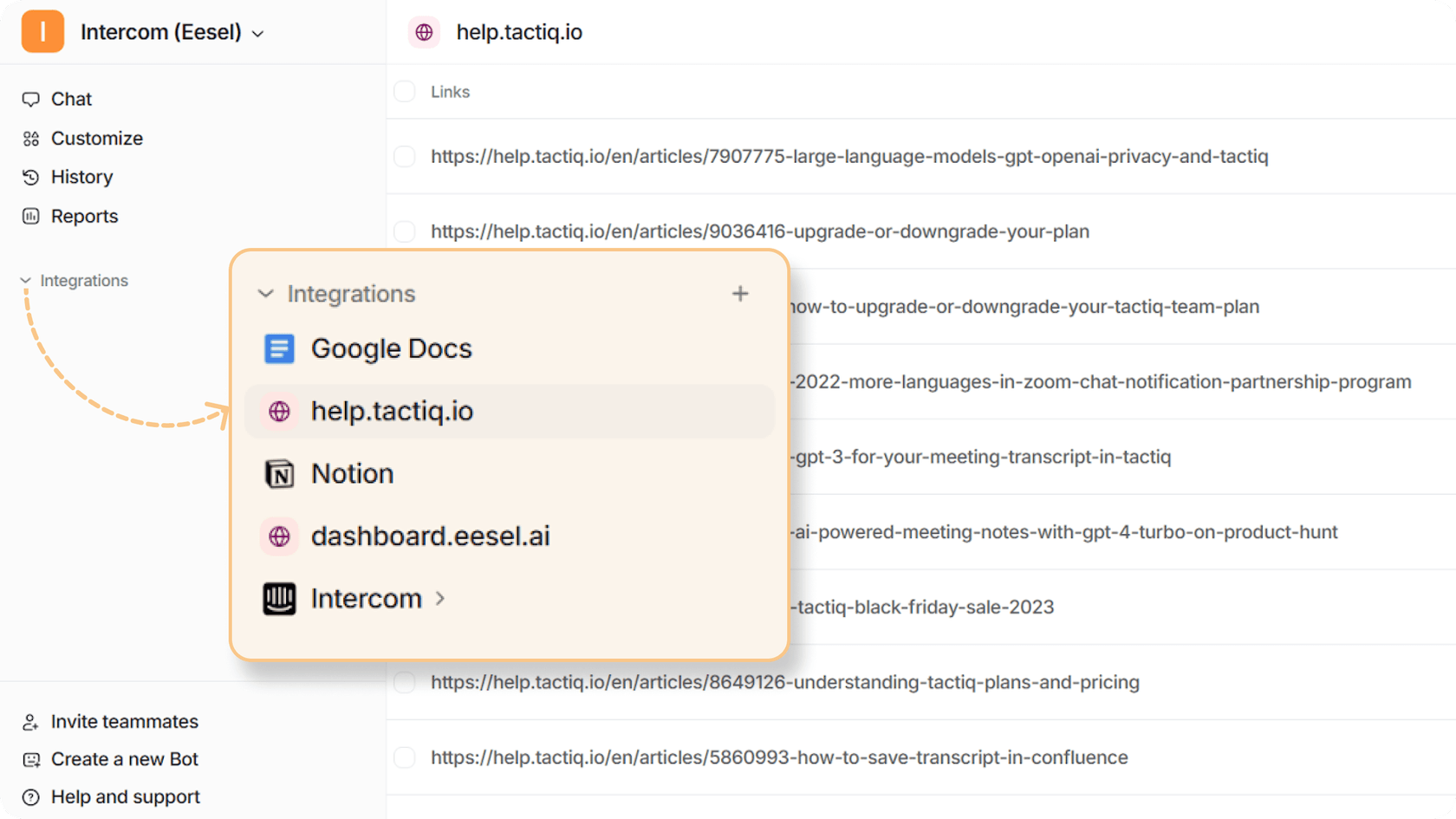Toggle the Links select-all checkbox
Screen dimensions: 1456x819
(x=405, y=91)
